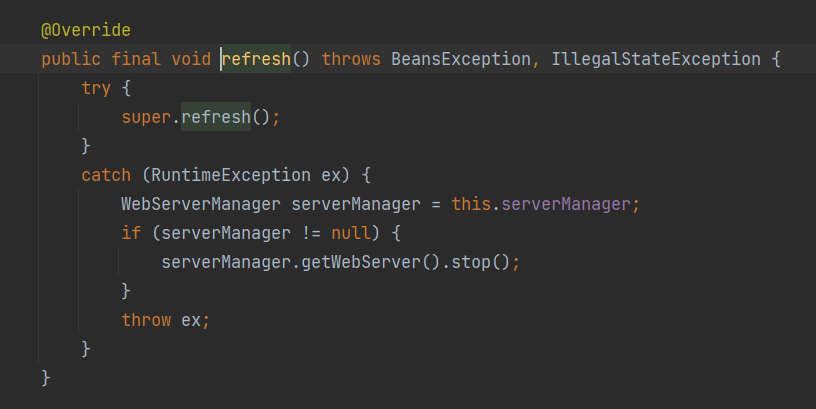The width and height of the screenshot is (816, 409).
Task: Click IllegalStateException in the throws clause
Action: coord(656,59)
